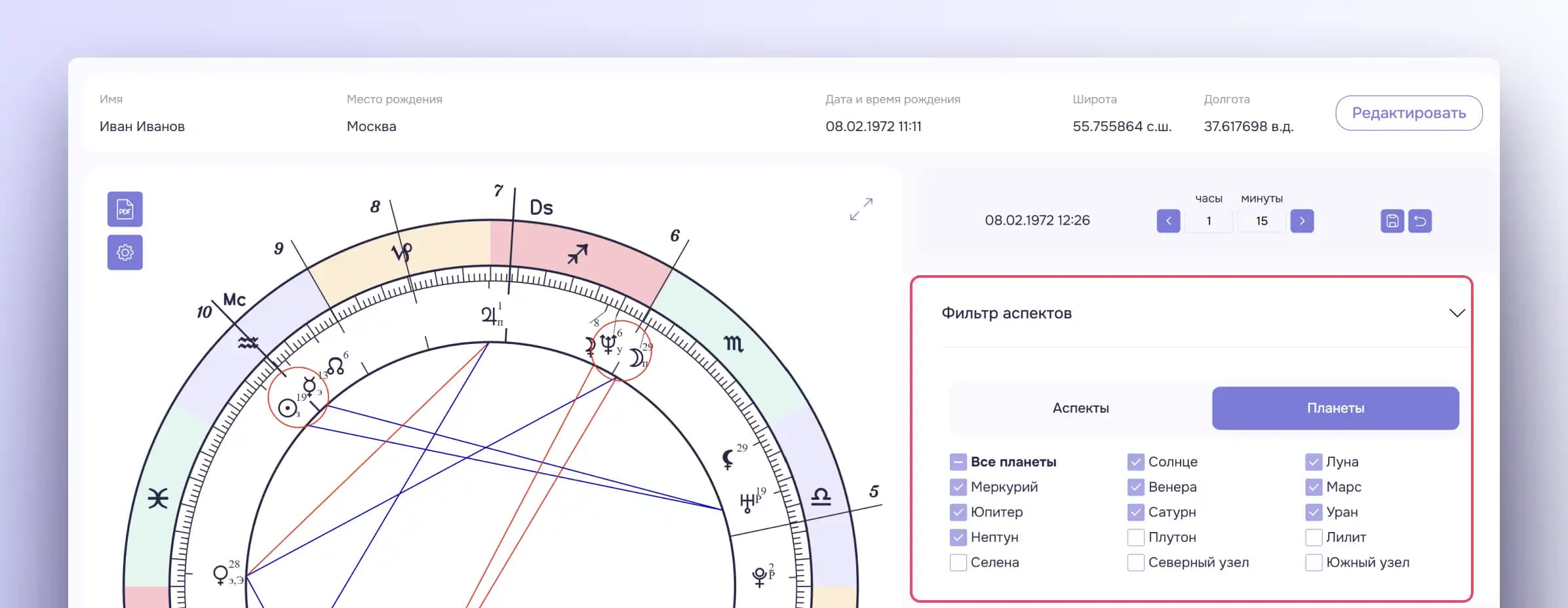Click the часы value field
The height and width of the screenshot is (608, 1568).
(x=1209, y=221)
